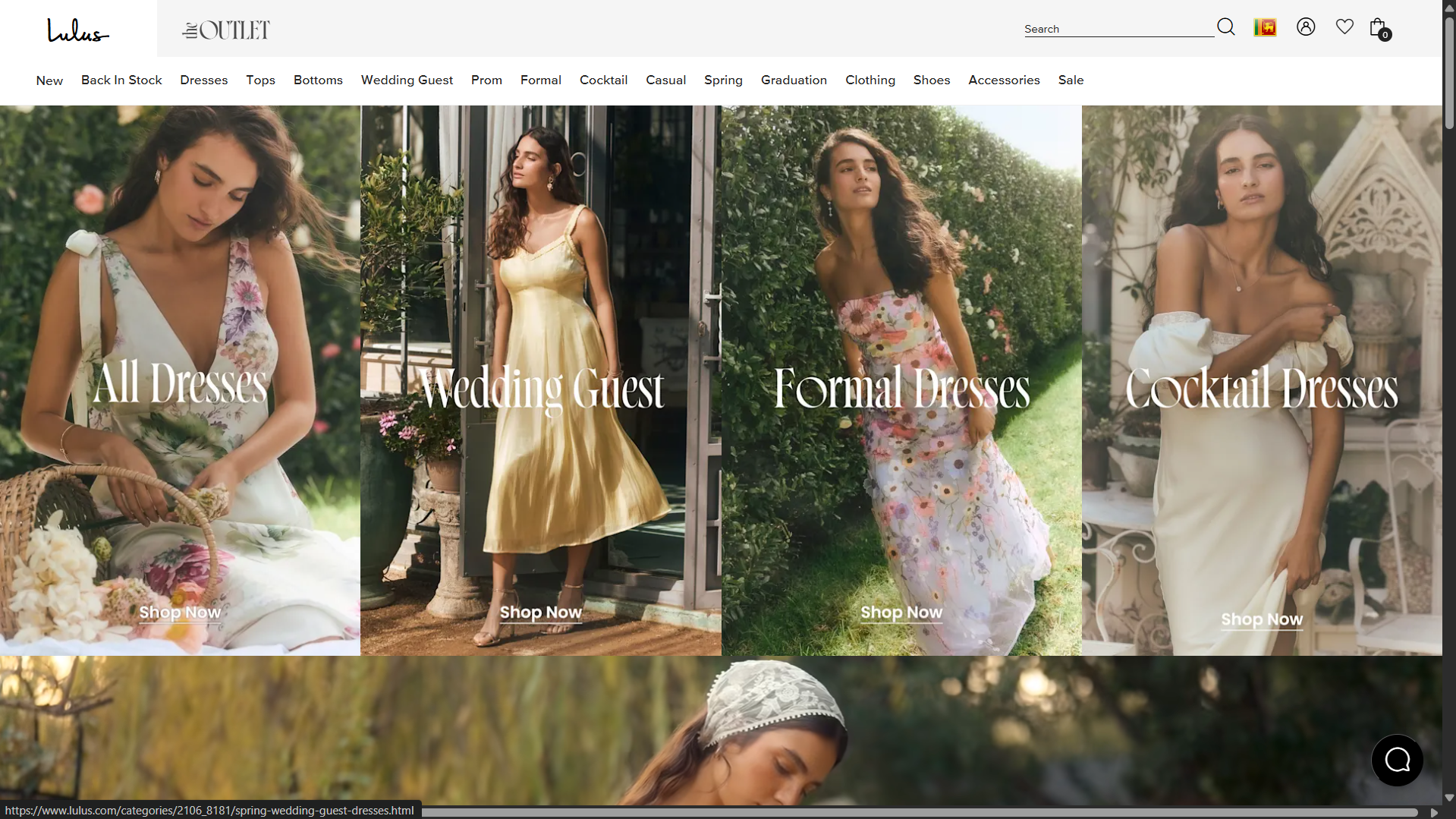
Task: Click the Lulus logo
Action: [78, 30]
